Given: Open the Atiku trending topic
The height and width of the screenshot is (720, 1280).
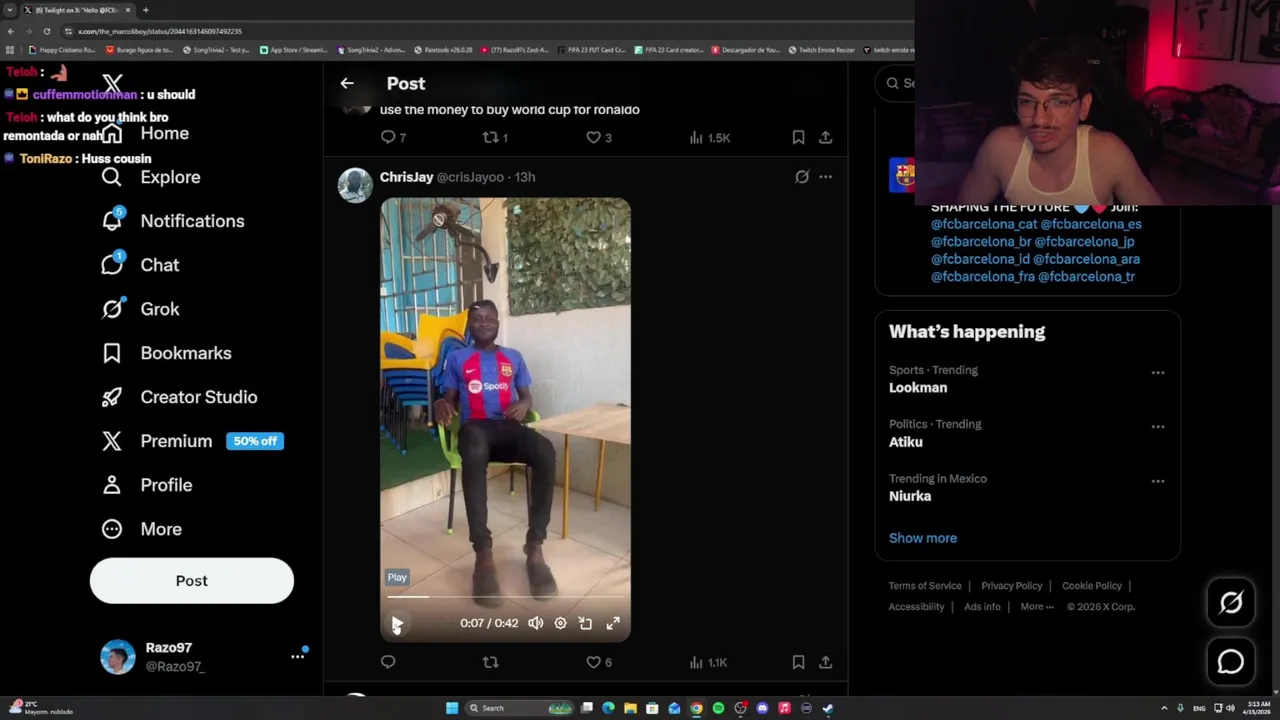Looking at the screenshot, I should [906, 442].
